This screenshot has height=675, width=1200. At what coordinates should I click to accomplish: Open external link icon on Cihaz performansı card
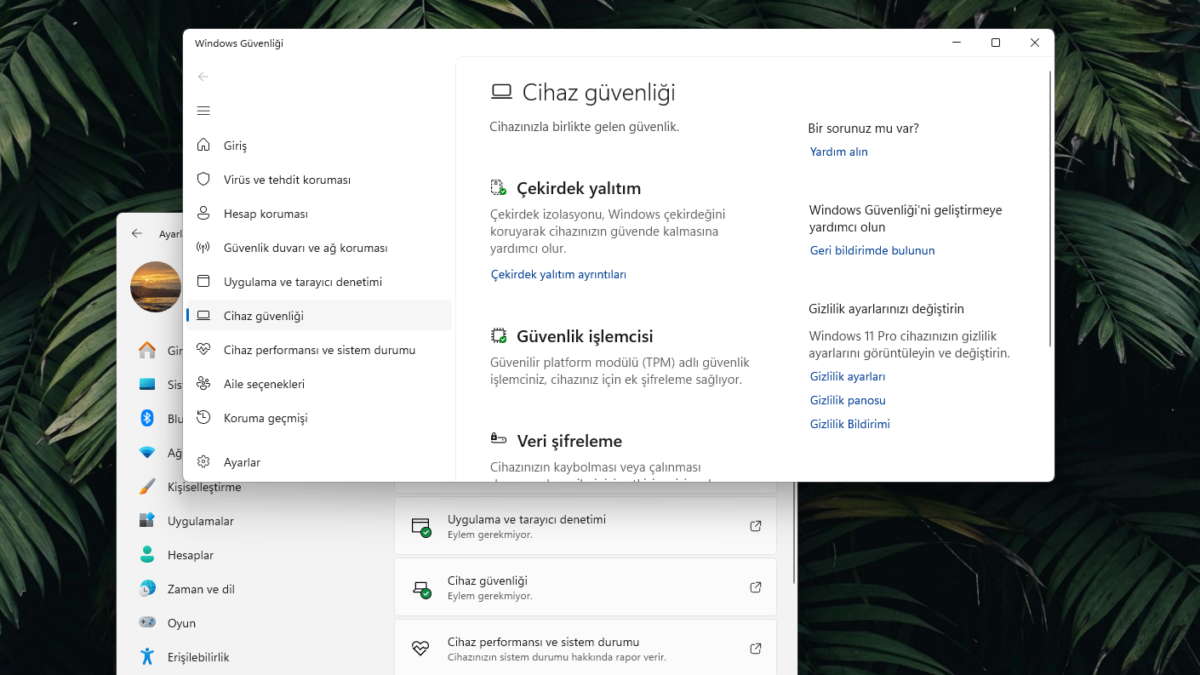coord(756,648)
